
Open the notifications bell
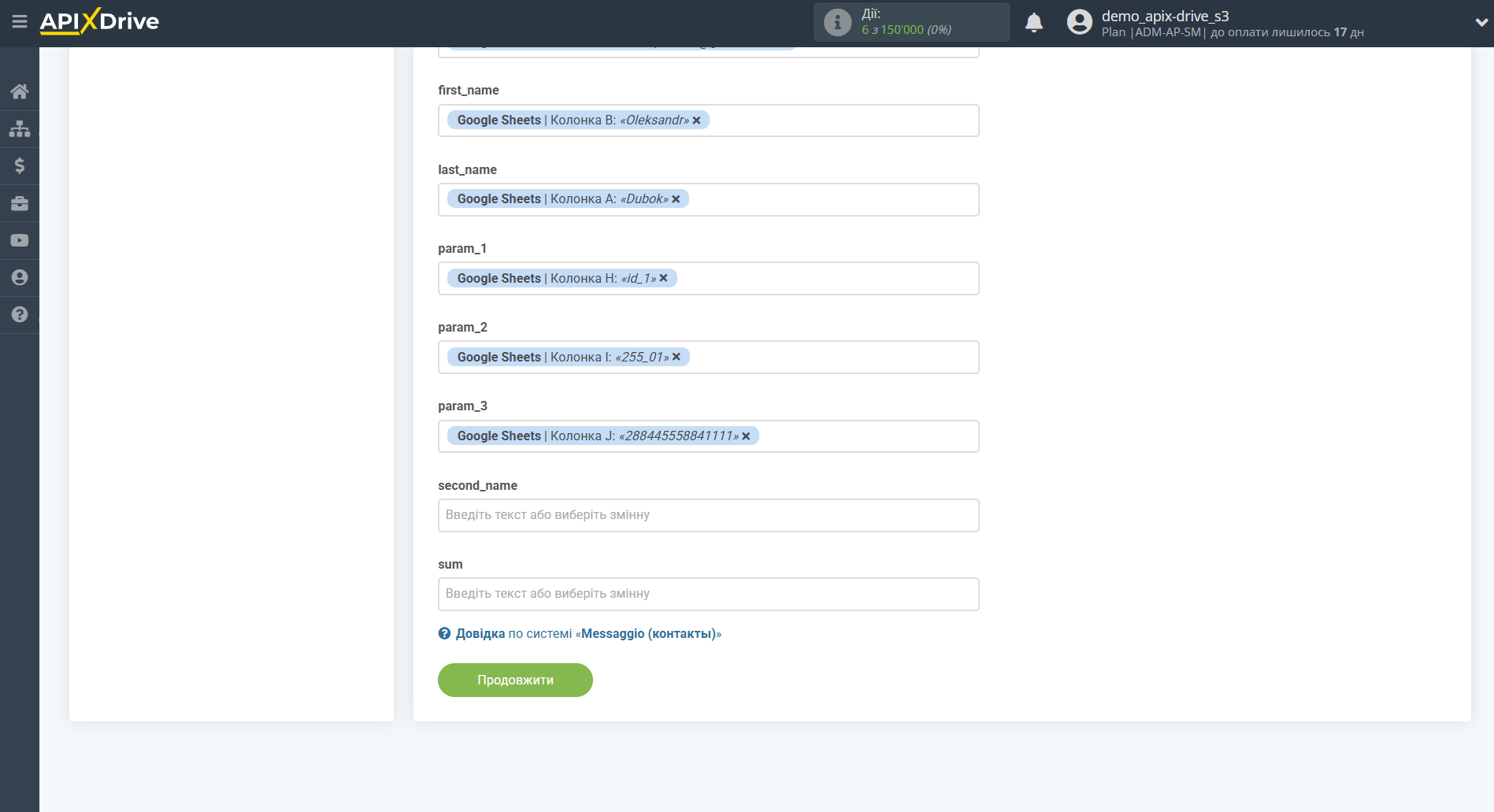(x=1034, y=23)
